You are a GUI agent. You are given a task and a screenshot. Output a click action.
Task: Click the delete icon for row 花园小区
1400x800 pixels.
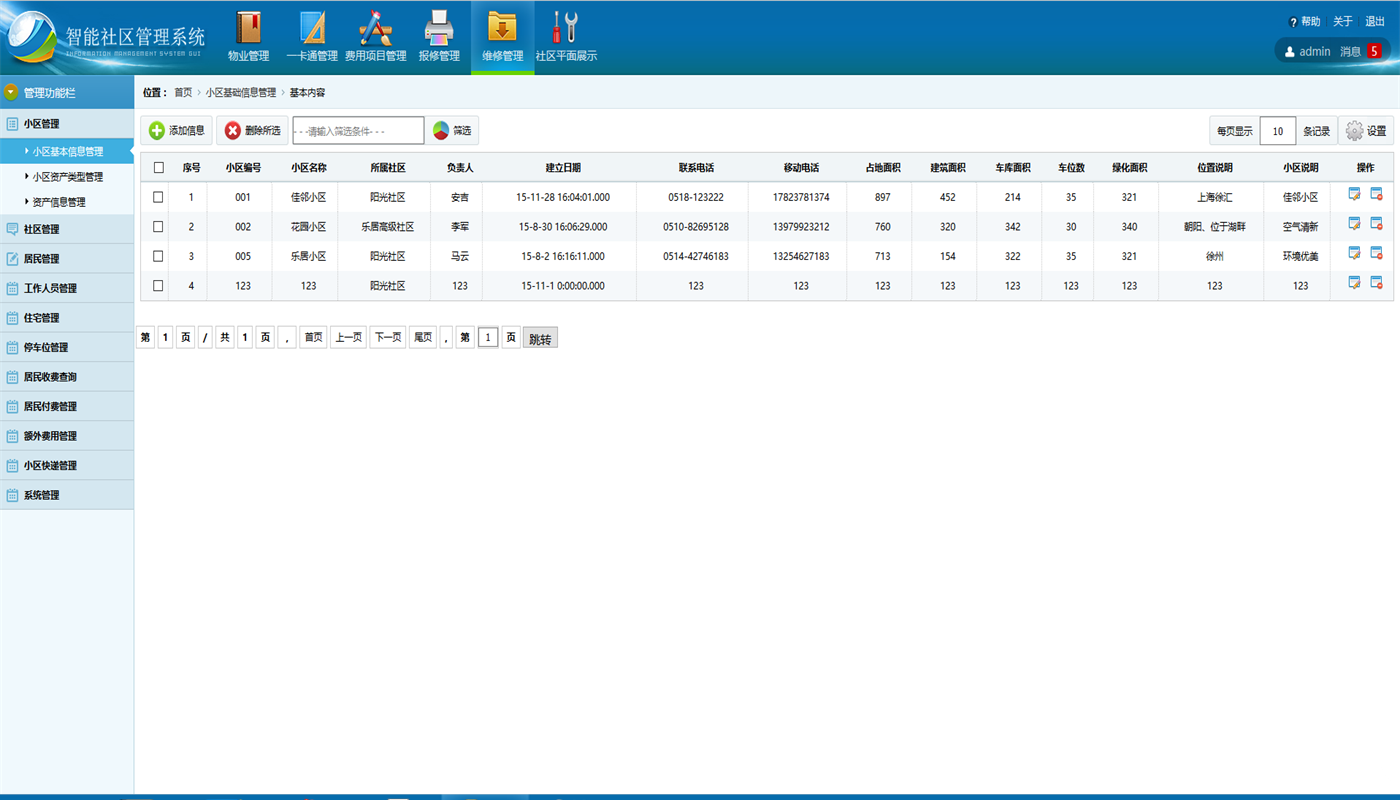coord(1376,224)
